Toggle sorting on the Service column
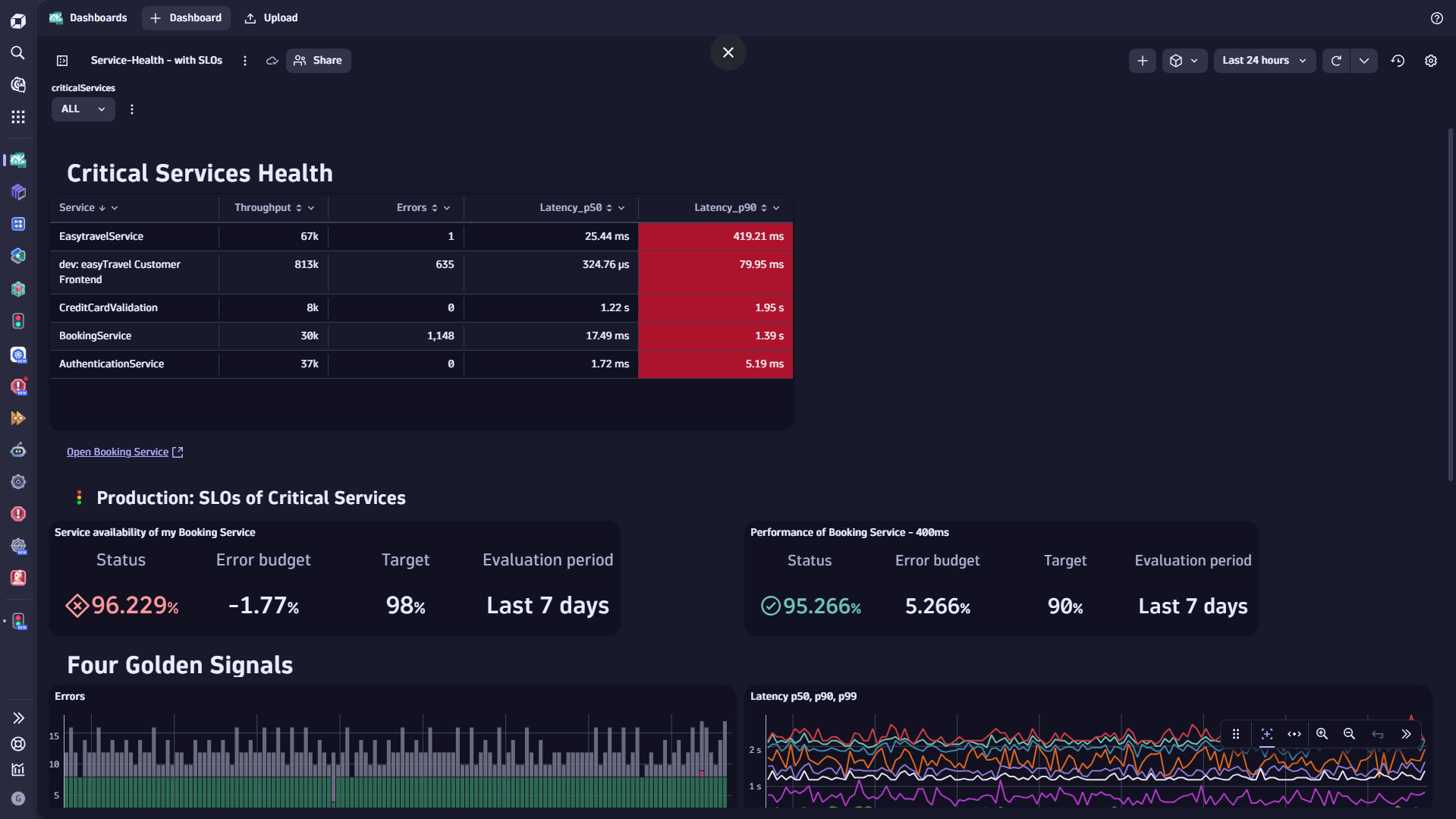Viewport: 1456px width, 819px height. (102, 207)
